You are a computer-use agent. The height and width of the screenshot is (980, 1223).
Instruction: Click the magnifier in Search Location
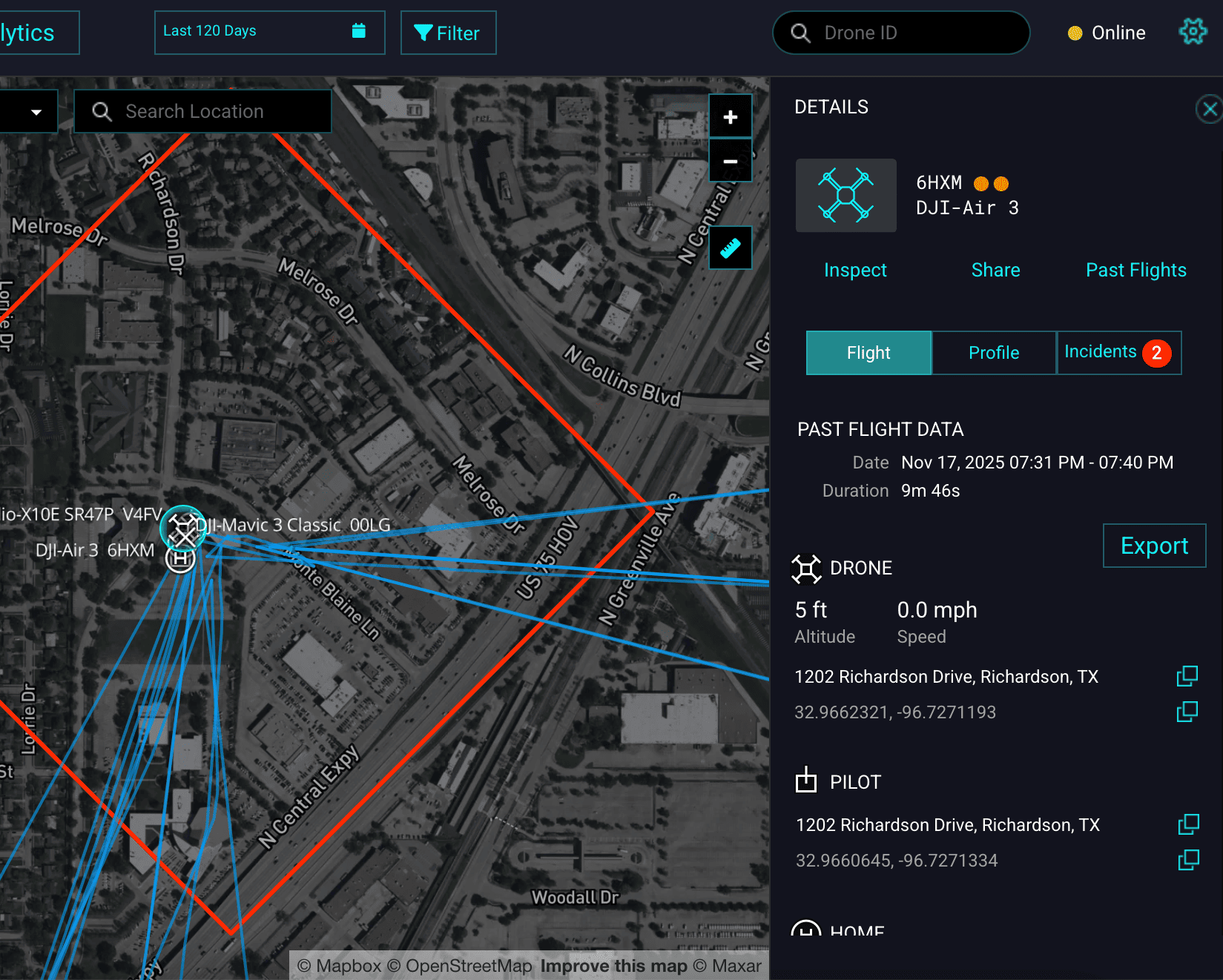pos(102,111)
